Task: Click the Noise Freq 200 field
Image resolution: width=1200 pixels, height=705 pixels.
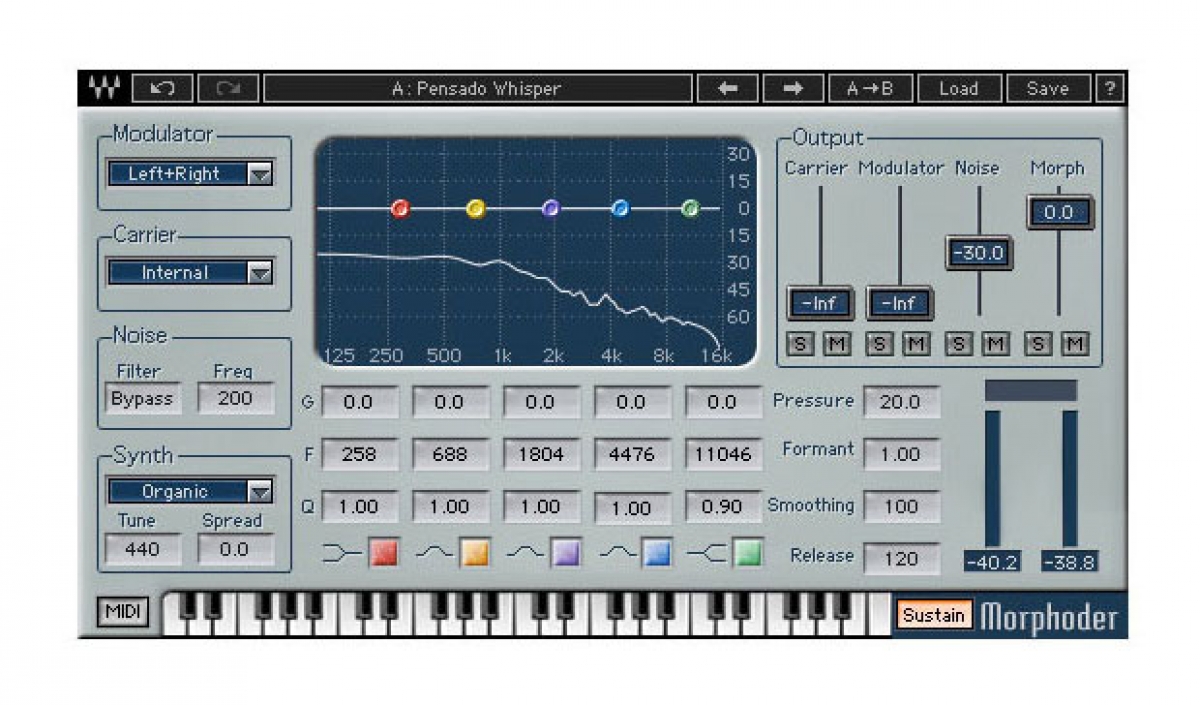Action: 235,398
